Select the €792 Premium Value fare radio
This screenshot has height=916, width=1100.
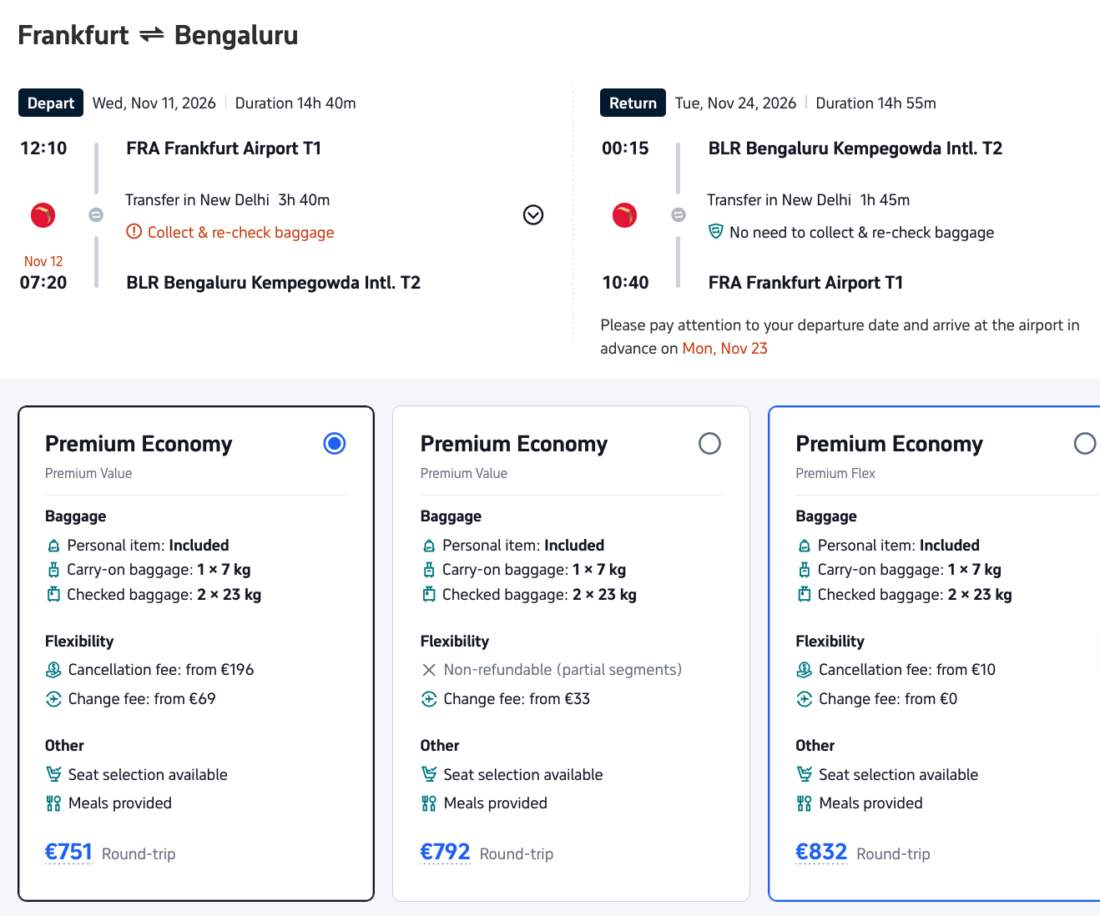[710, 443]
